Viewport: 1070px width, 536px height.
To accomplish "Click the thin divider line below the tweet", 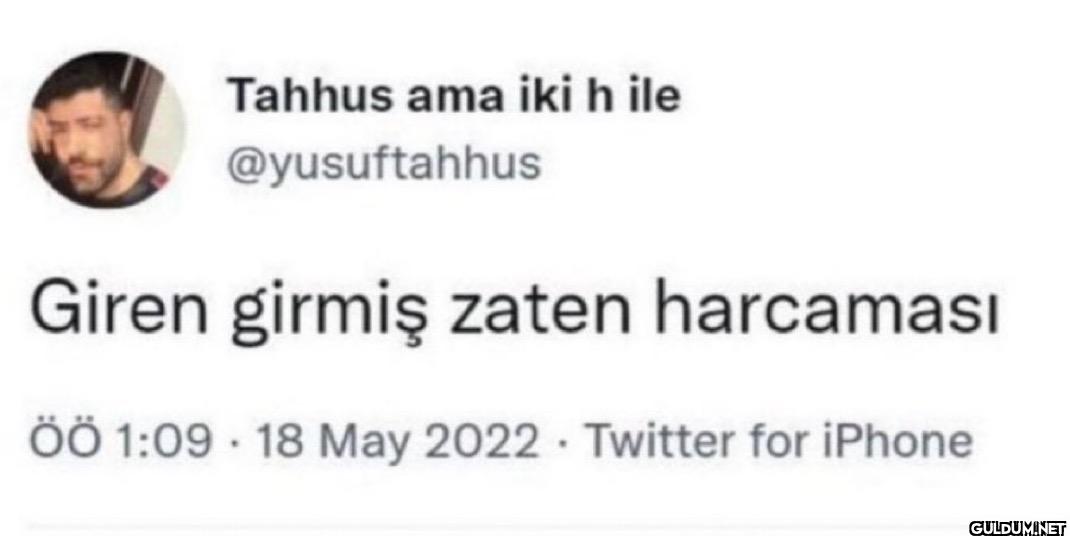I will (x=491, y=527).
